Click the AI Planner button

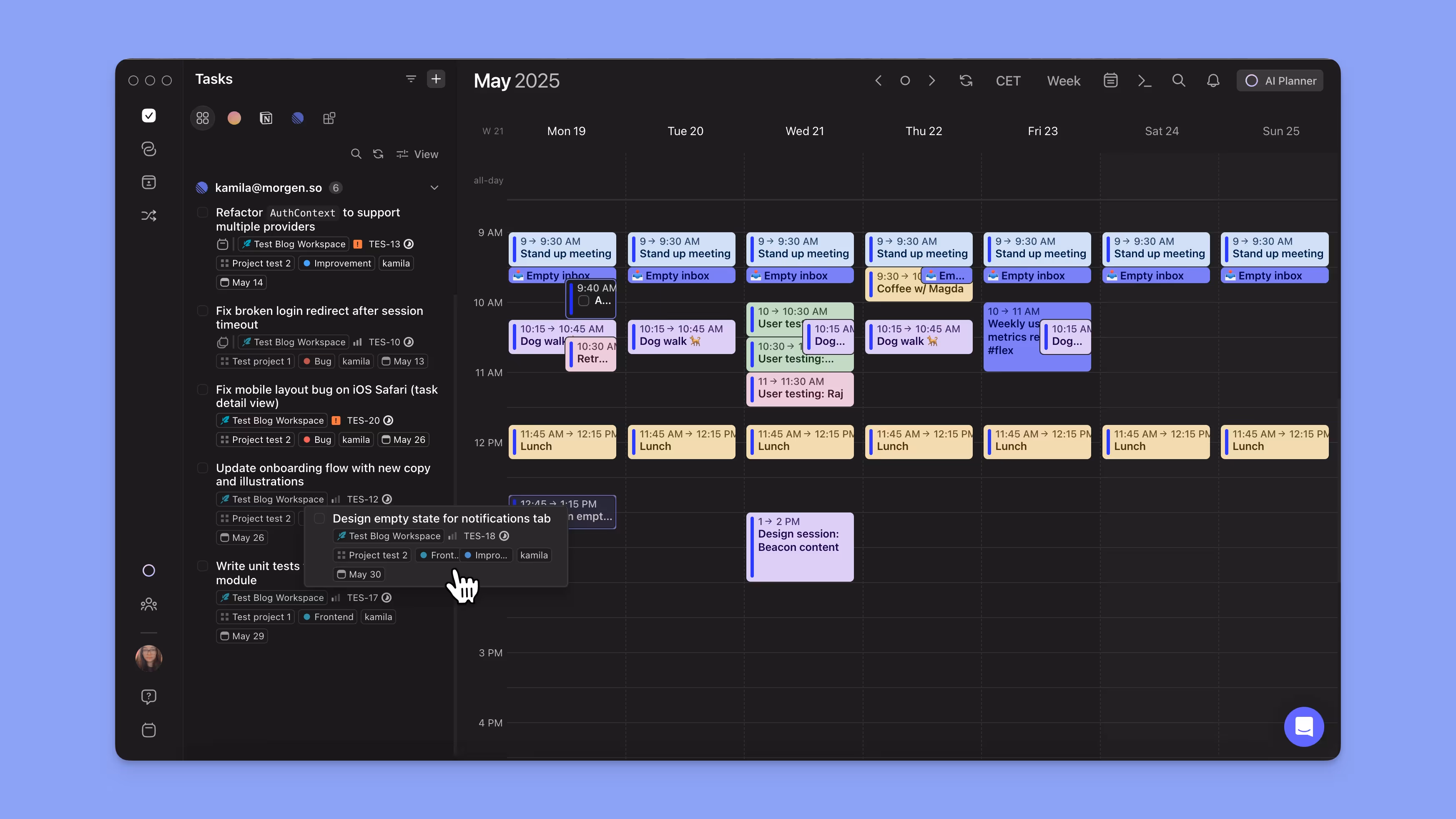coord(1280,80)
